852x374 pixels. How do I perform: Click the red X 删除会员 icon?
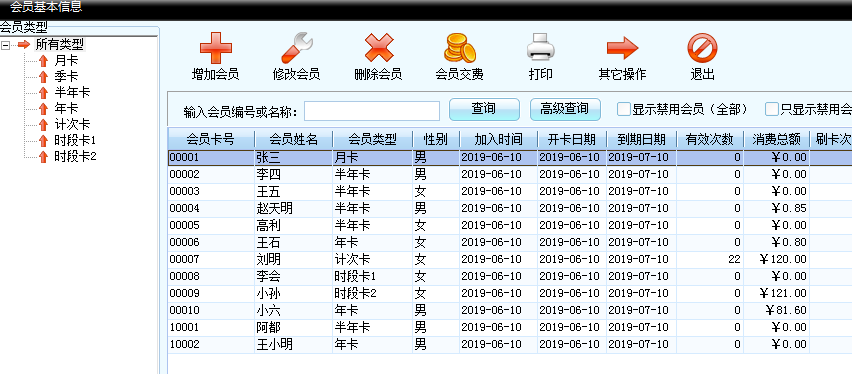pyautogui.click(x=378, y=48)
